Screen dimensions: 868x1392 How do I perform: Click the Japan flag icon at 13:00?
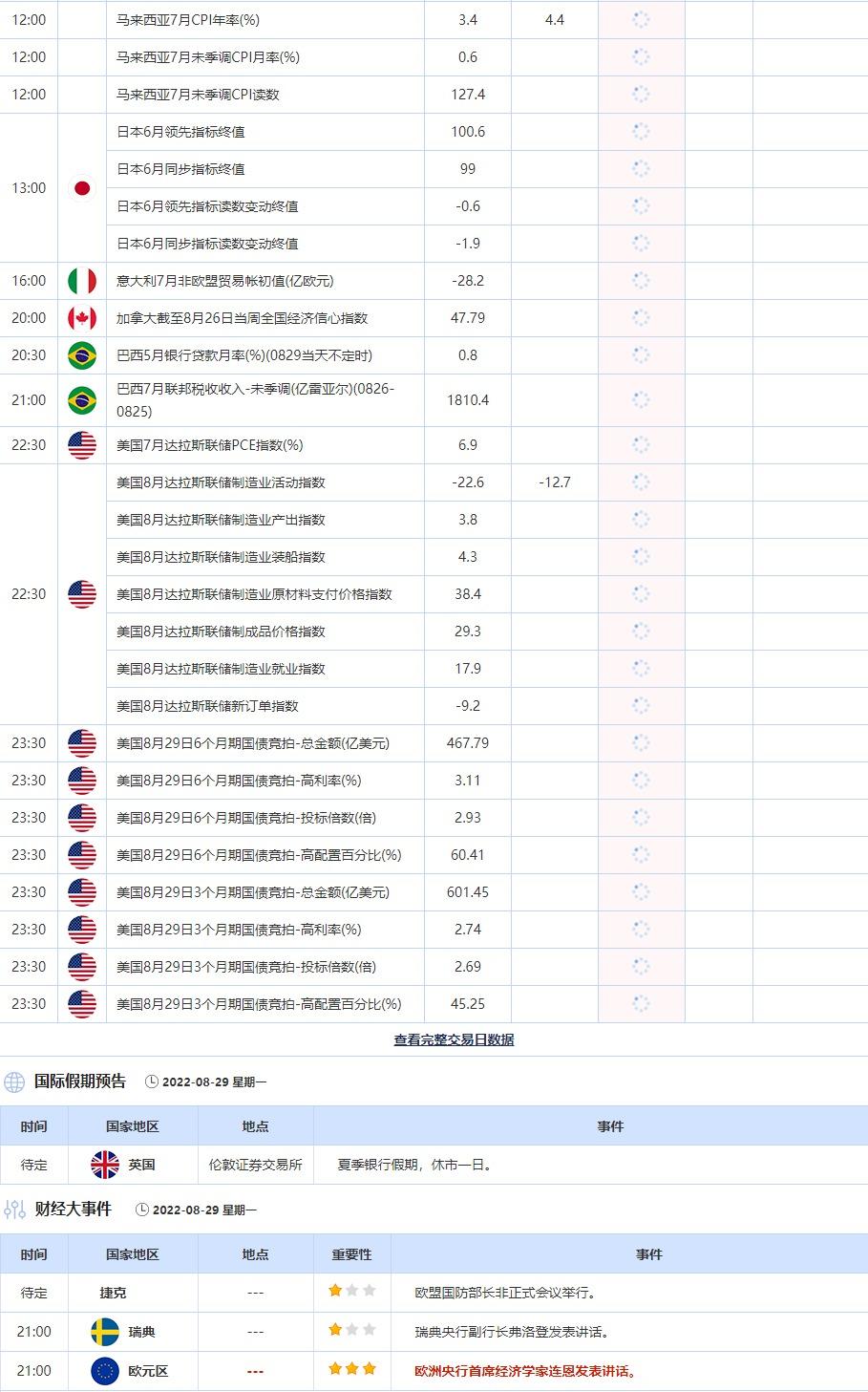(x=82, y=188)
